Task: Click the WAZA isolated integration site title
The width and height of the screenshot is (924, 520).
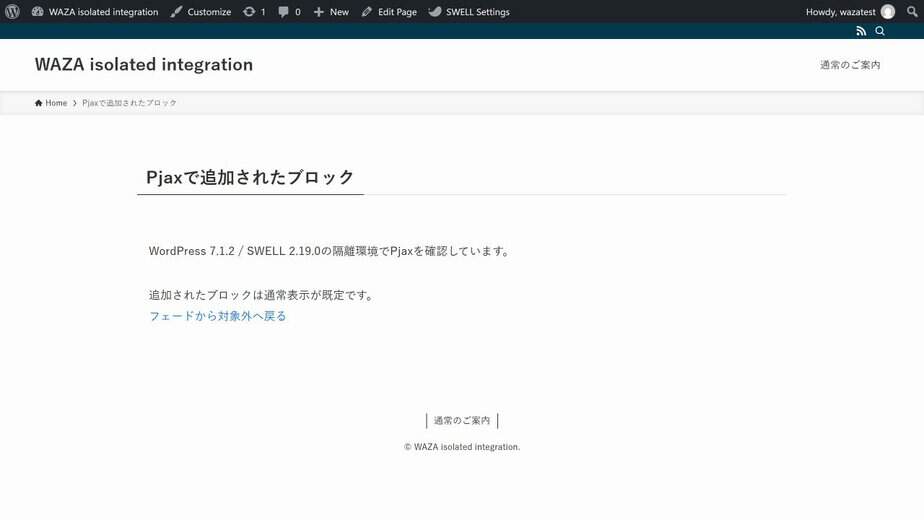Action: [144, 64]
